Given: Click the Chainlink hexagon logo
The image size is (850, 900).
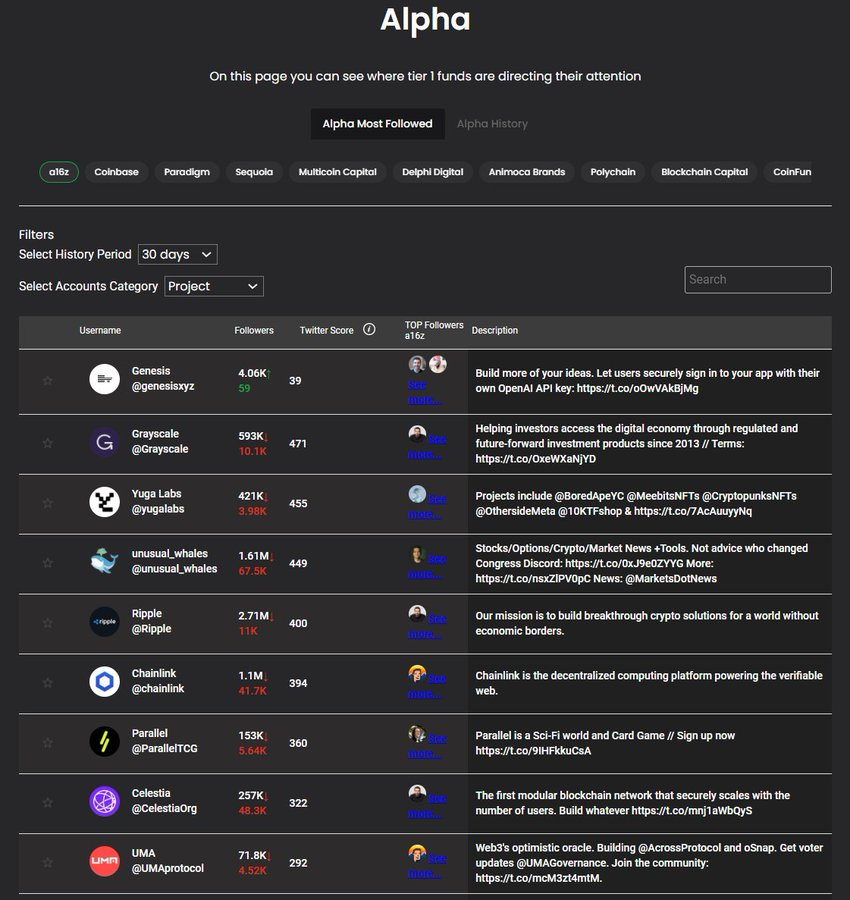Looking at the screenshot, I should (x=104, y=681).
